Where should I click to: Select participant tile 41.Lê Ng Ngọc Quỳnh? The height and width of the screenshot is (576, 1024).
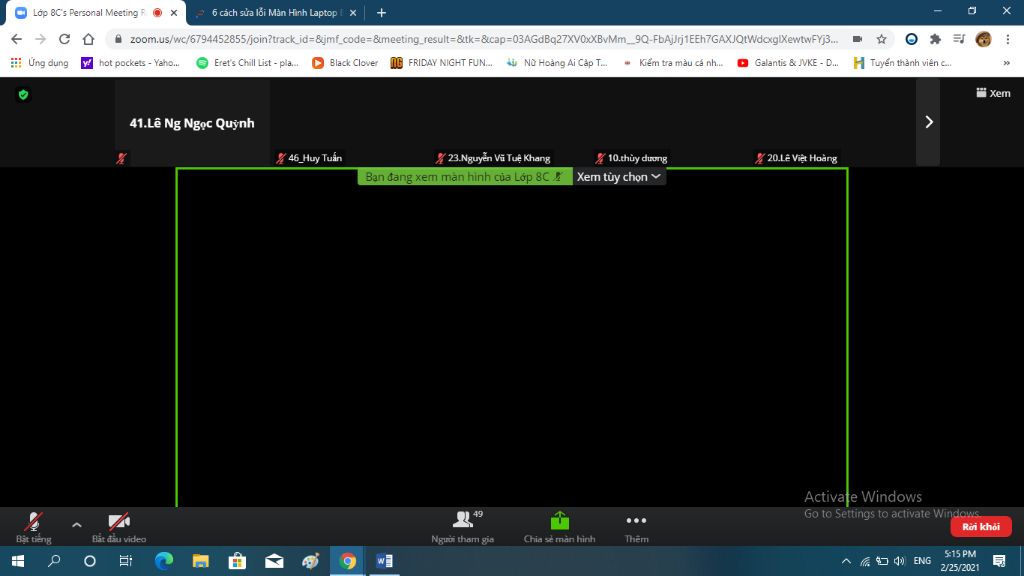[192, 122]
